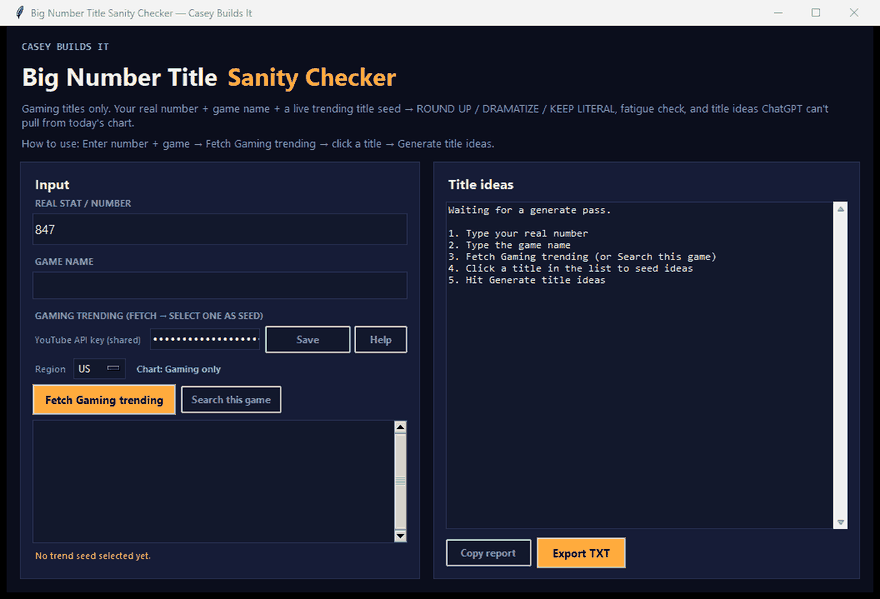
Task: Minimize the Sanity Checker window
Action: pyautogui.click(x=778, y=12)
